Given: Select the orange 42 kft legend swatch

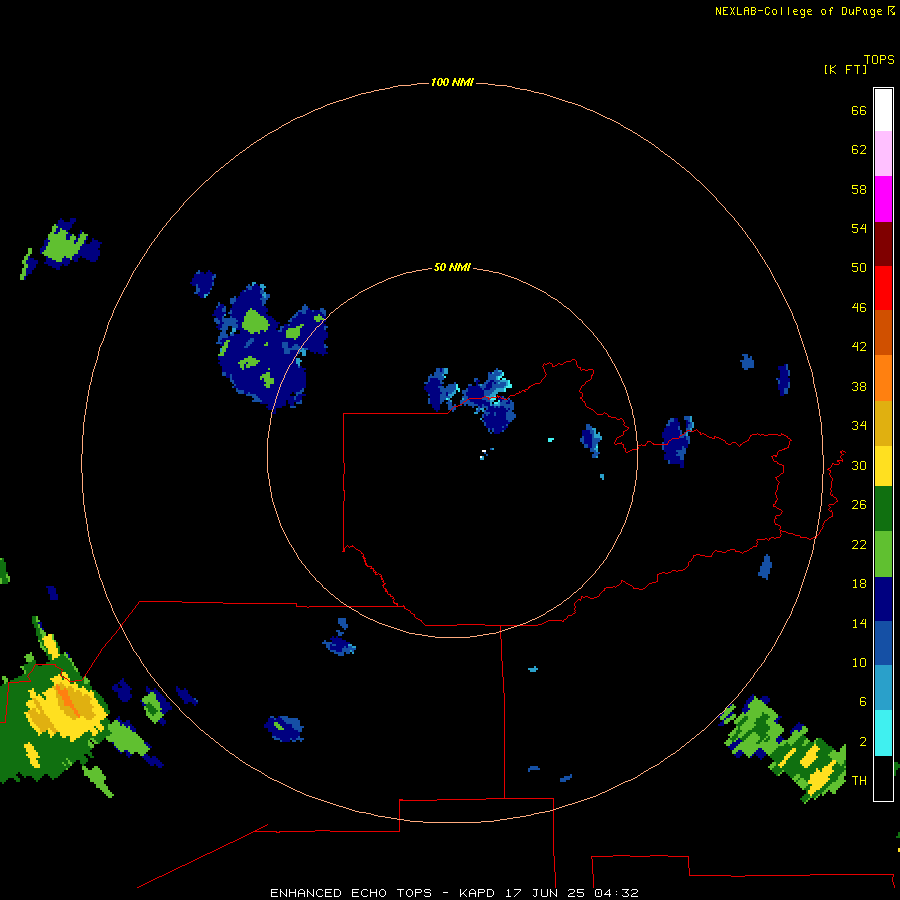Looking at the screenshot, I should click(883, 378).
